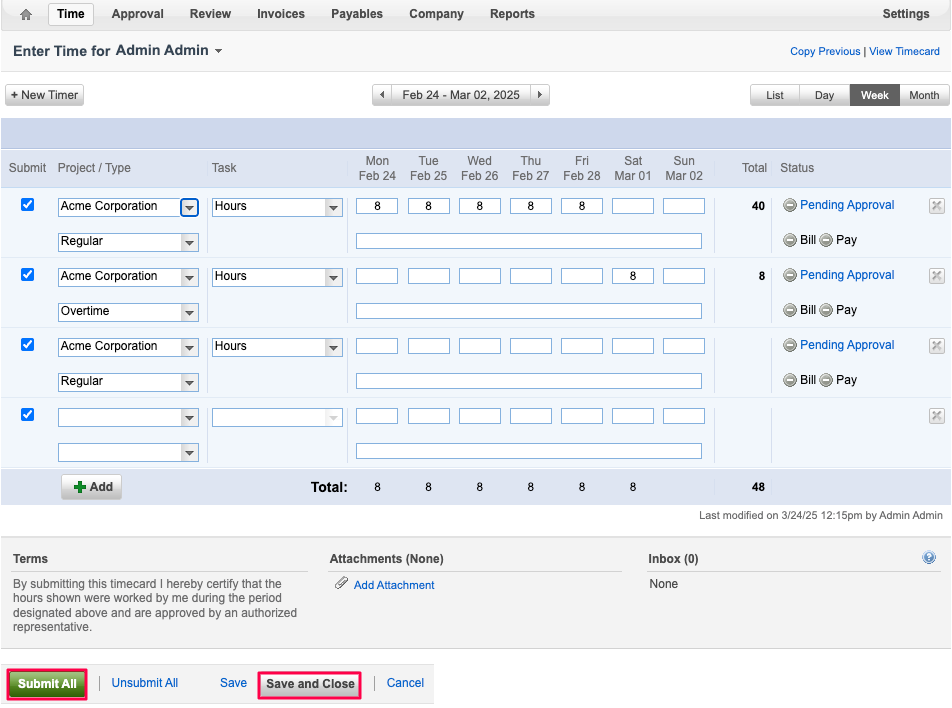The height and width of the screenshot is (708, 952).
Task: Click Pay status icon in Overtime row
Action: (826, 310)
